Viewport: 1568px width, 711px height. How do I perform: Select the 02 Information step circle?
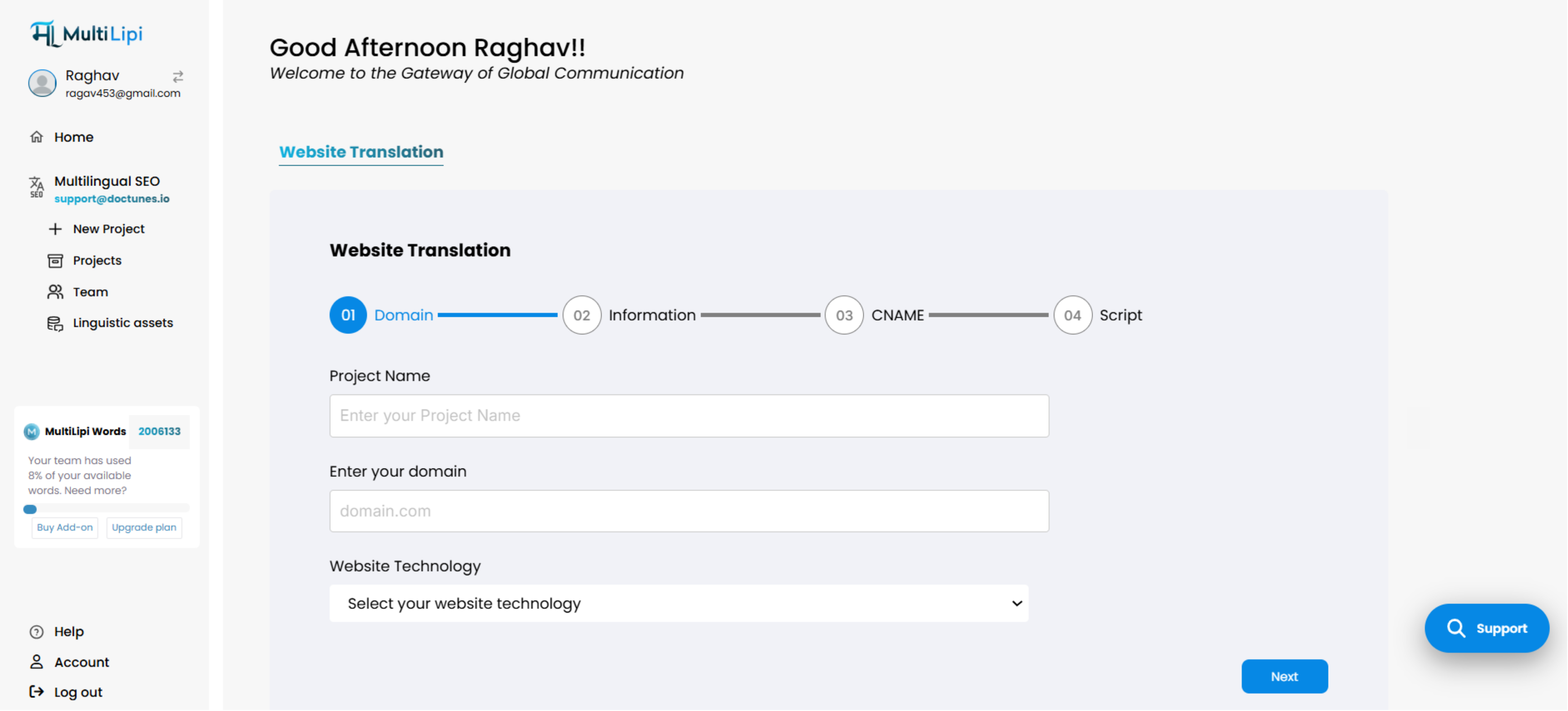tap(582, 315)
